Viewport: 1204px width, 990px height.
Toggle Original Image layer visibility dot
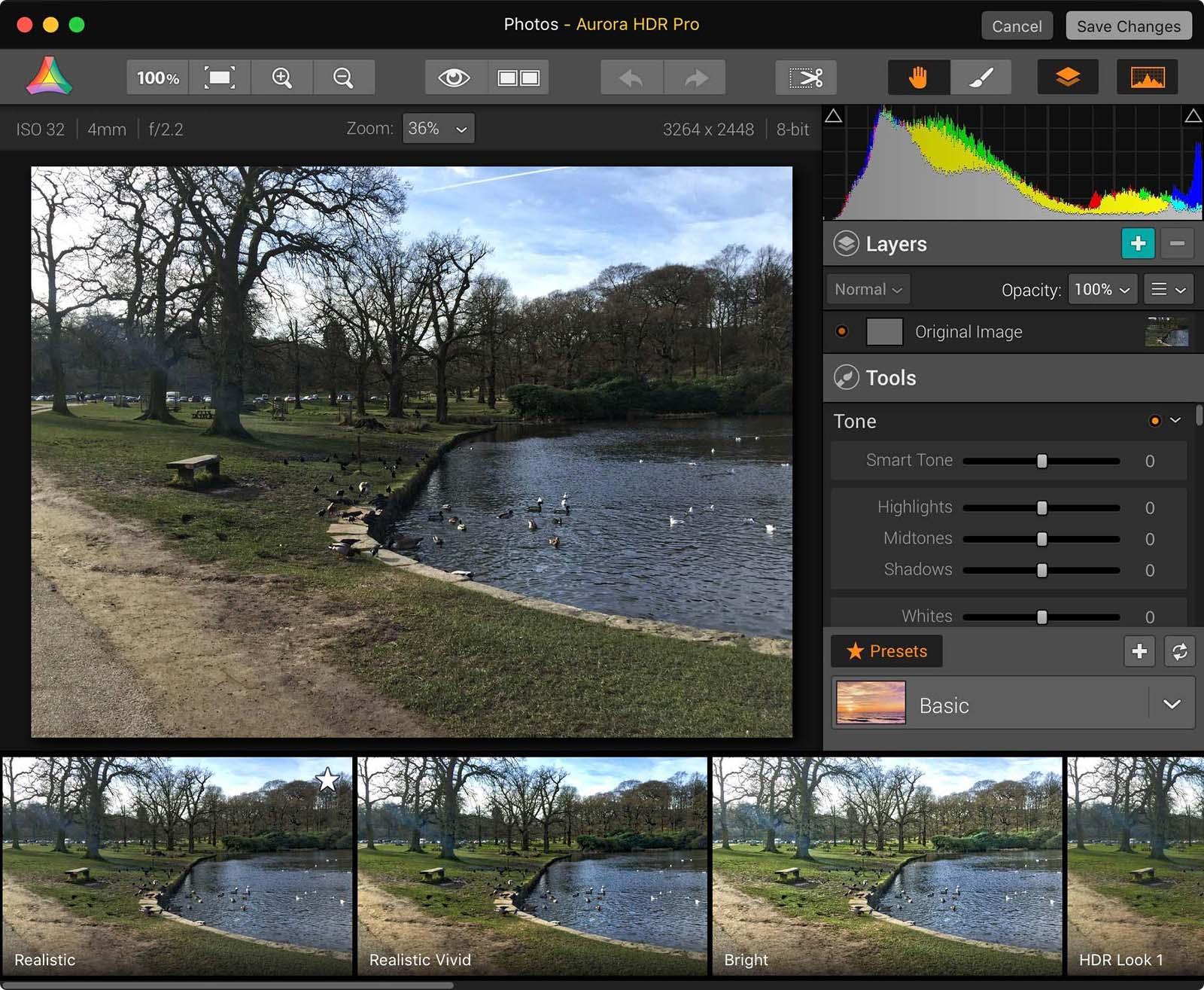point(842,331)
